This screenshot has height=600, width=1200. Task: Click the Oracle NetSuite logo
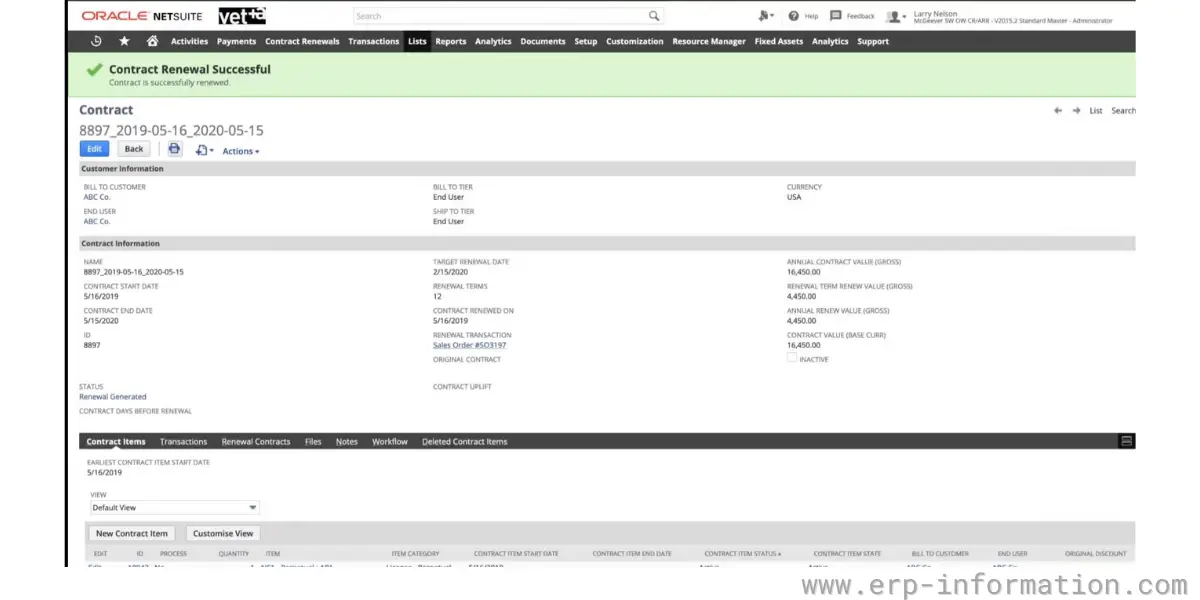coord(144,16)
